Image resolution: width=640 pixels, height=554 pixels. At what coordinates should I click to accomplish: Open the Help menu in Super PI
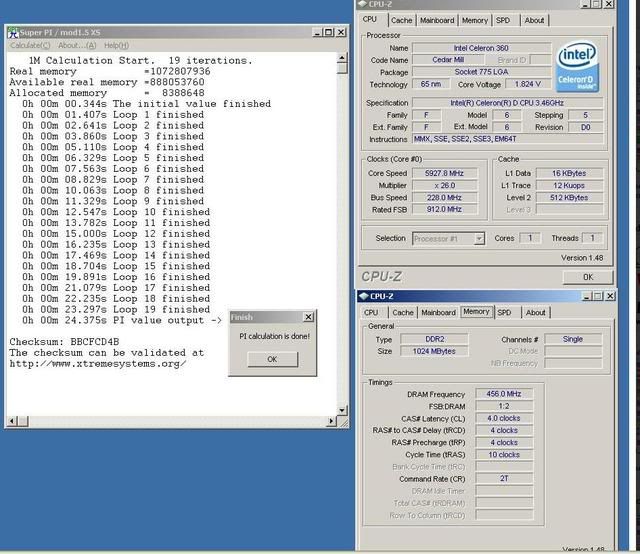click(116, 45)
